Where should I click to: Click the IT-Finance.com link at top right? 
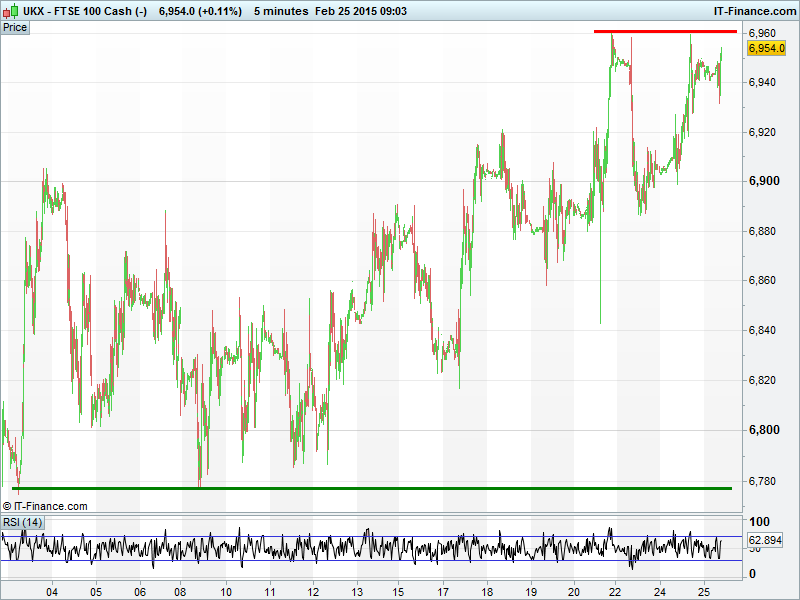754,10
